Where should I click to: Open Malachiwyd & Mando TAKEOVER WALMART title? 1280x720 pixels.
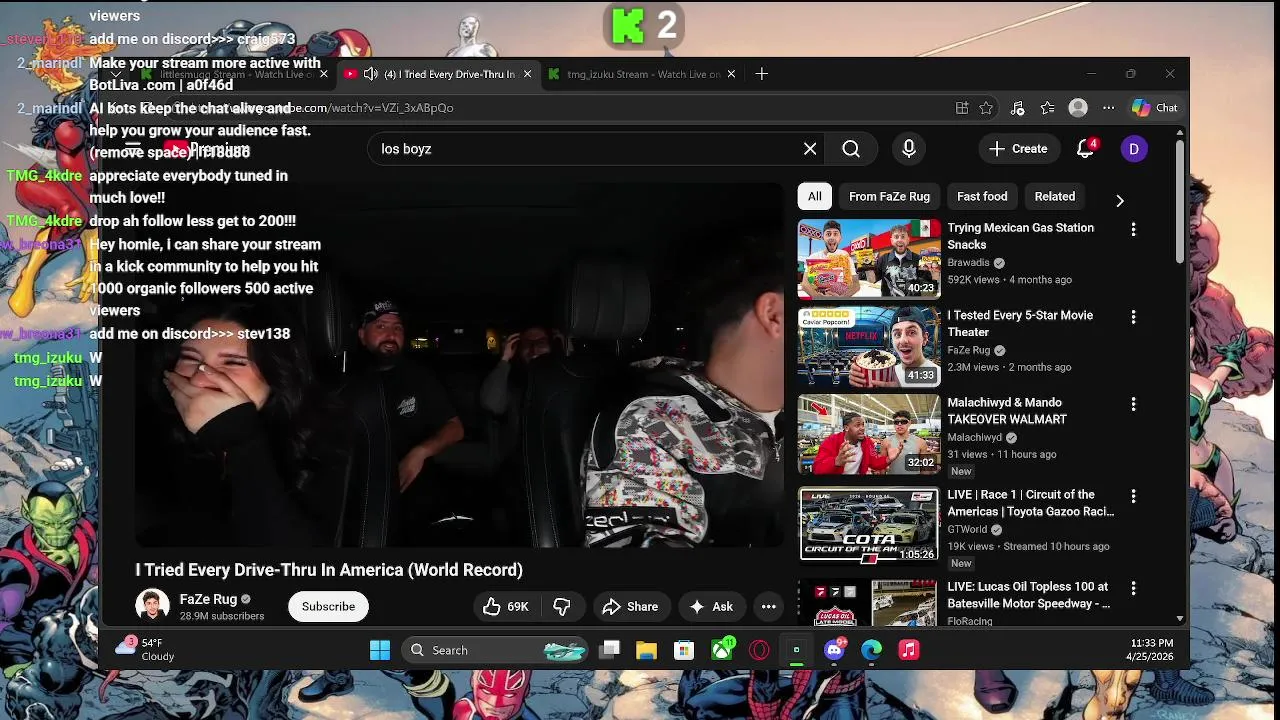[1007, 411]
